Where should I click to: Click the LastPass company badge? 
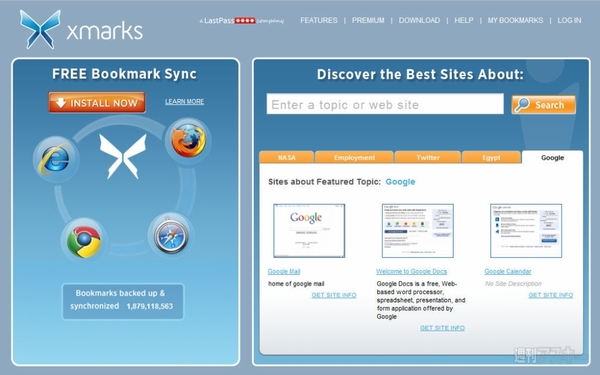pyautogui.click(x=241, y=21)
